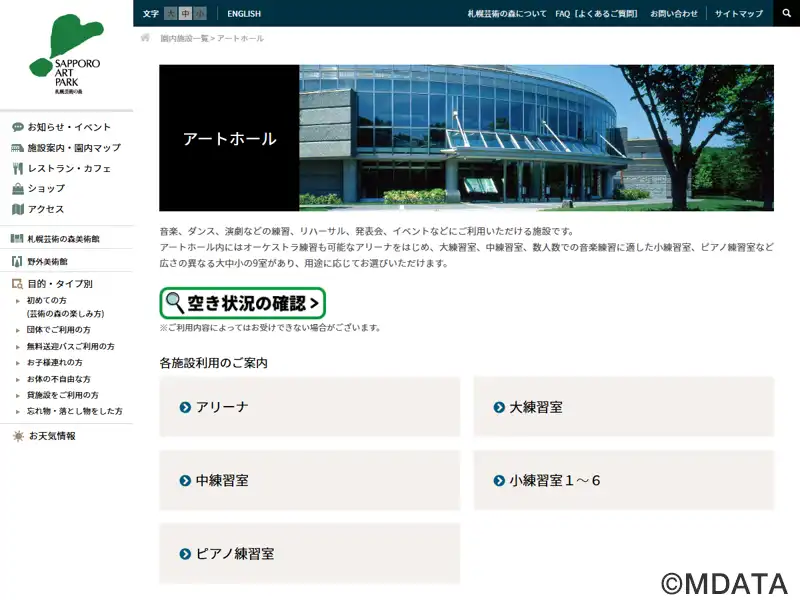Image resolution: width=800 pixels, height=600 pixels.
Task: Click the shopping bag icon for ショップ
Action: (x=17, y=189)
